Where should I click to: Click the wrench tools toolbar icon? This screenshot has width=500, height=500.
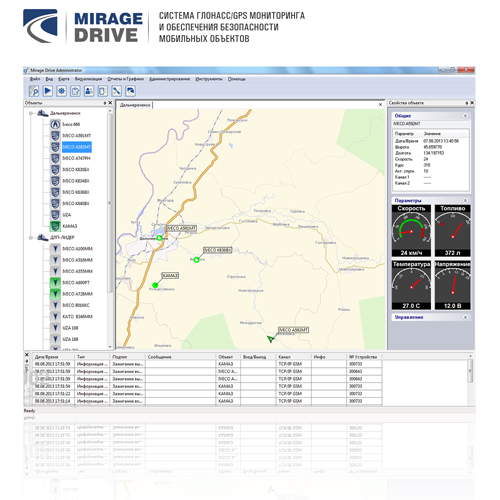click(116, 91)
